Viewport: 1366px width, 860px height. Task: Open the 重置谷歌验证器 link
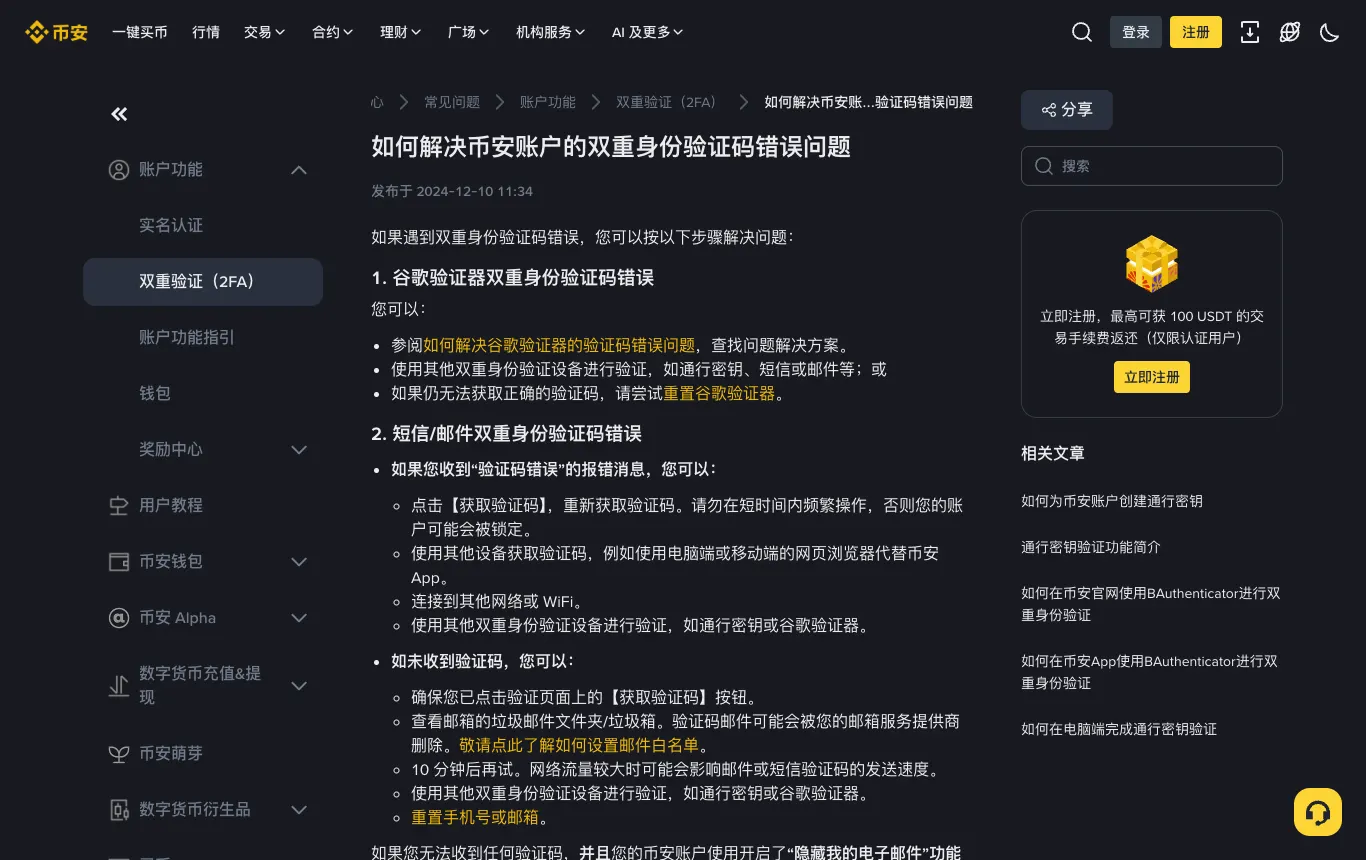click(719, 394)
